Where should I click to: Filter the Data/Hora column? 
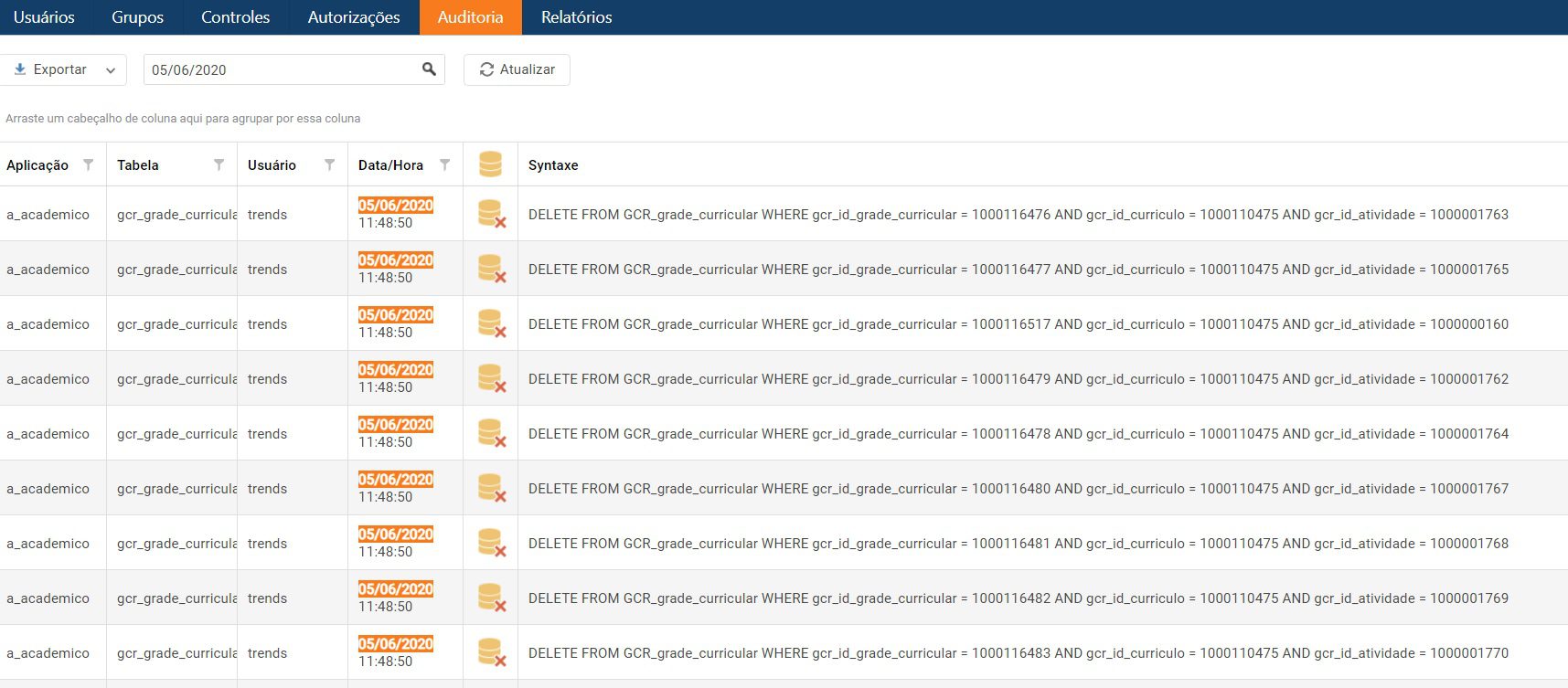(x=444, y=164)
